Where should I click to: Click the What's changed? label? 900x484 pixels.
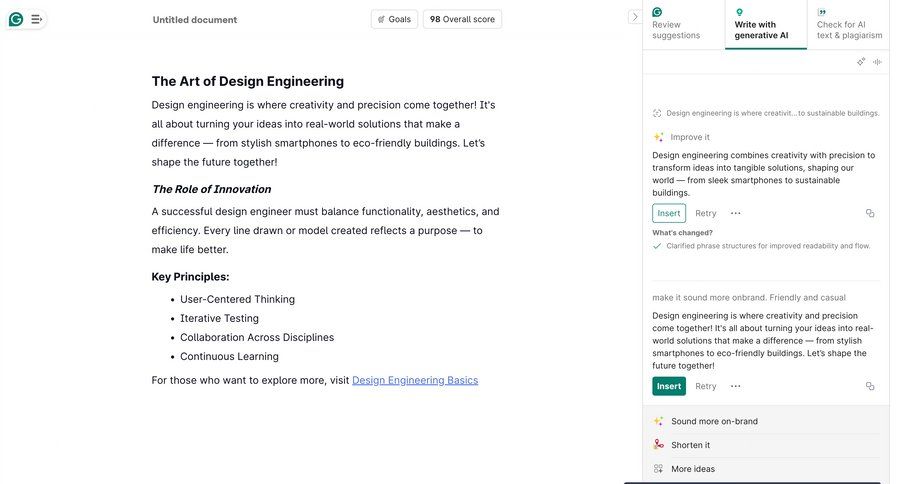[682, 233]
